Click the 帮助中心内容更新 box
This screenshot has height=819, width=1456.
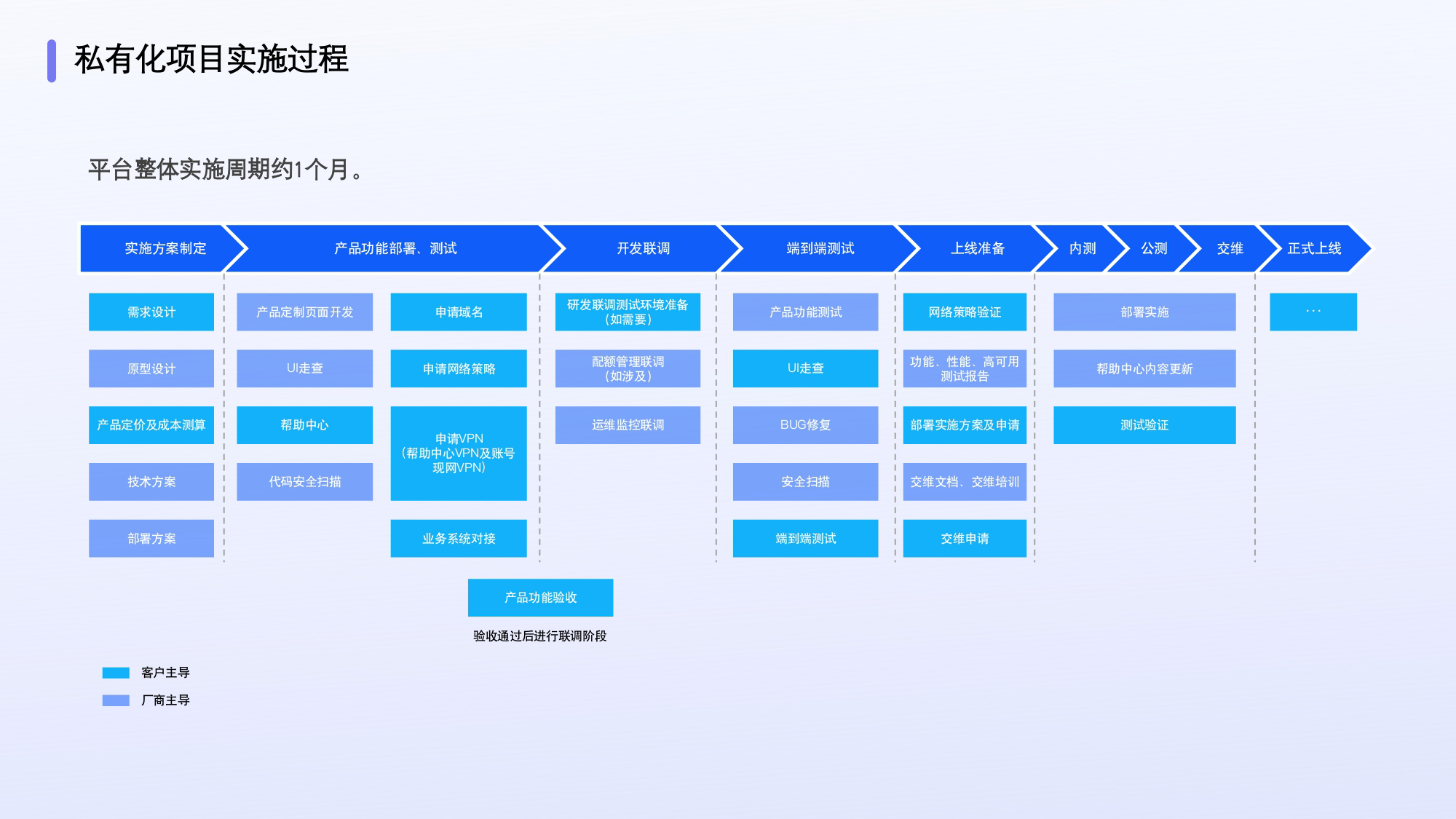[x=1144, y=368]
